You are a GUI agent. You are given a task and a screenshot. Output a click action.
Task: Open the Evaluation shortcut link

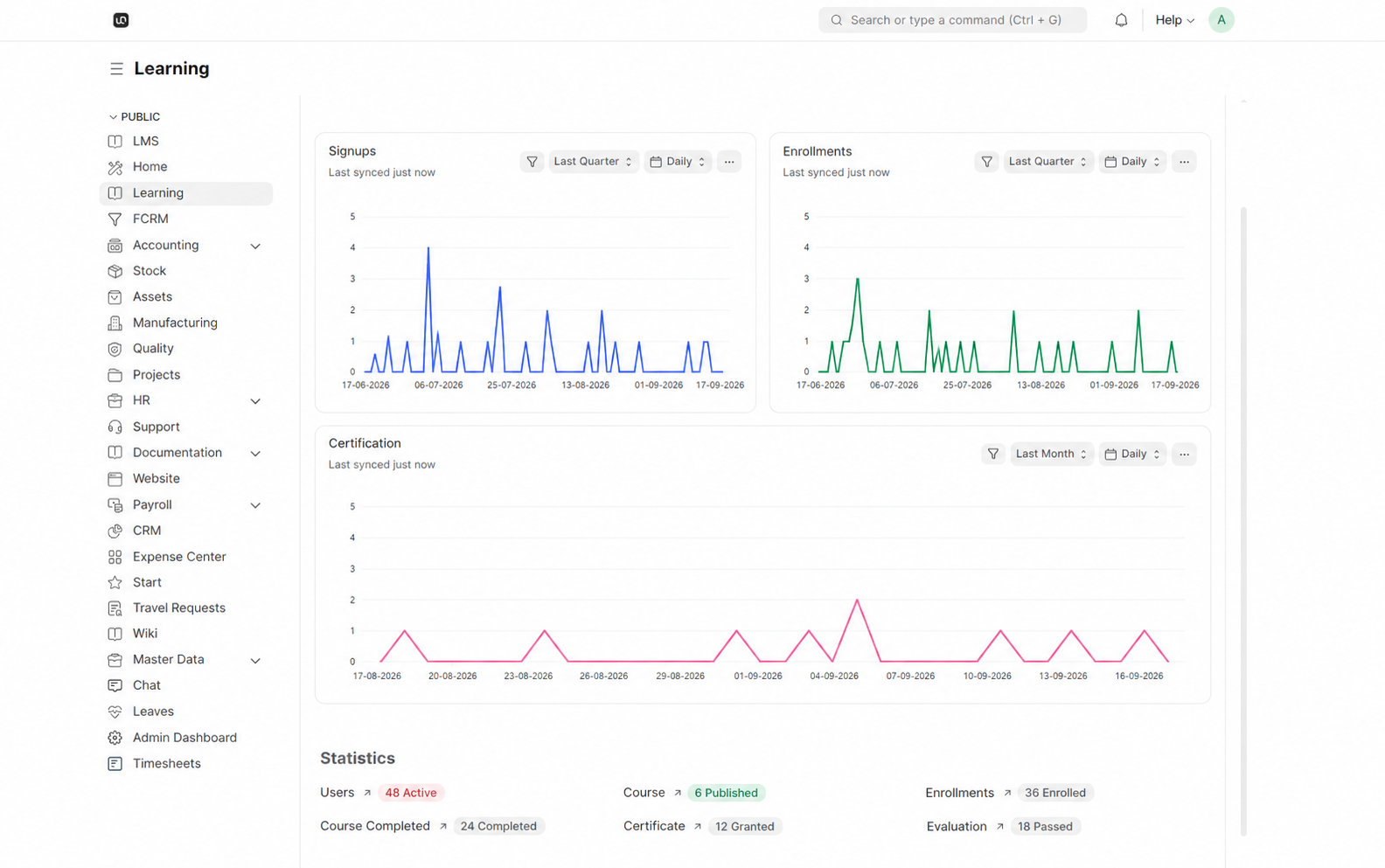(x=965, y=826)
